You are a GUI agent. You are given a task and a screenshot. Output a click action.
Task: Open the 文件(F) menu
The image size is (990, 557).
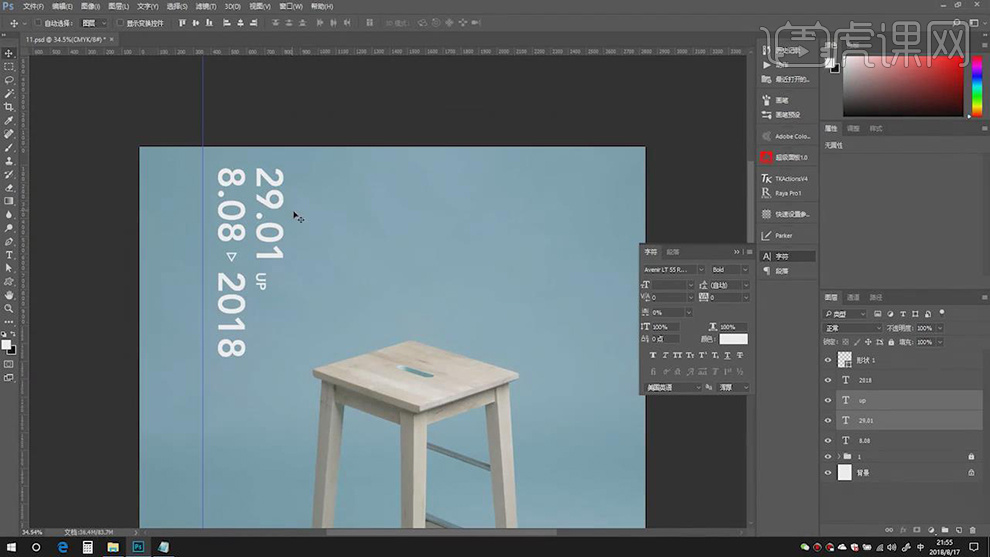33,6
